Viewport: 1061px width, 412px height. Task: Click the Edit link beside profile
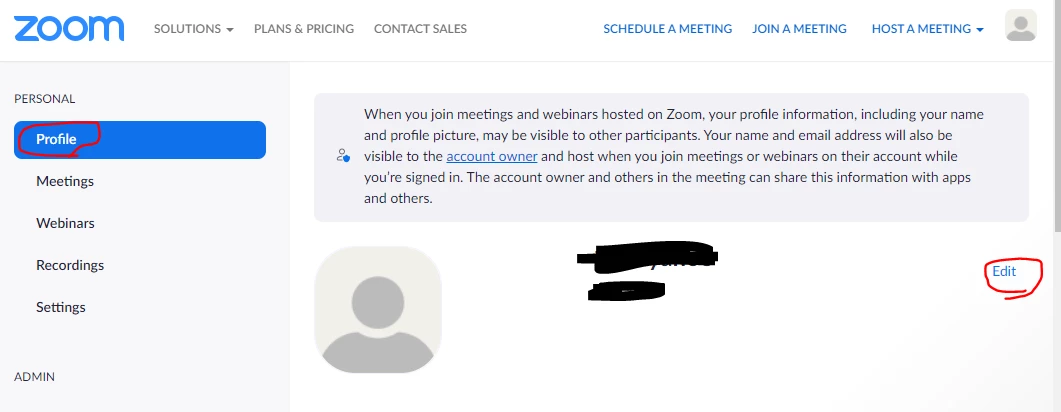(x=1004, y=271)
